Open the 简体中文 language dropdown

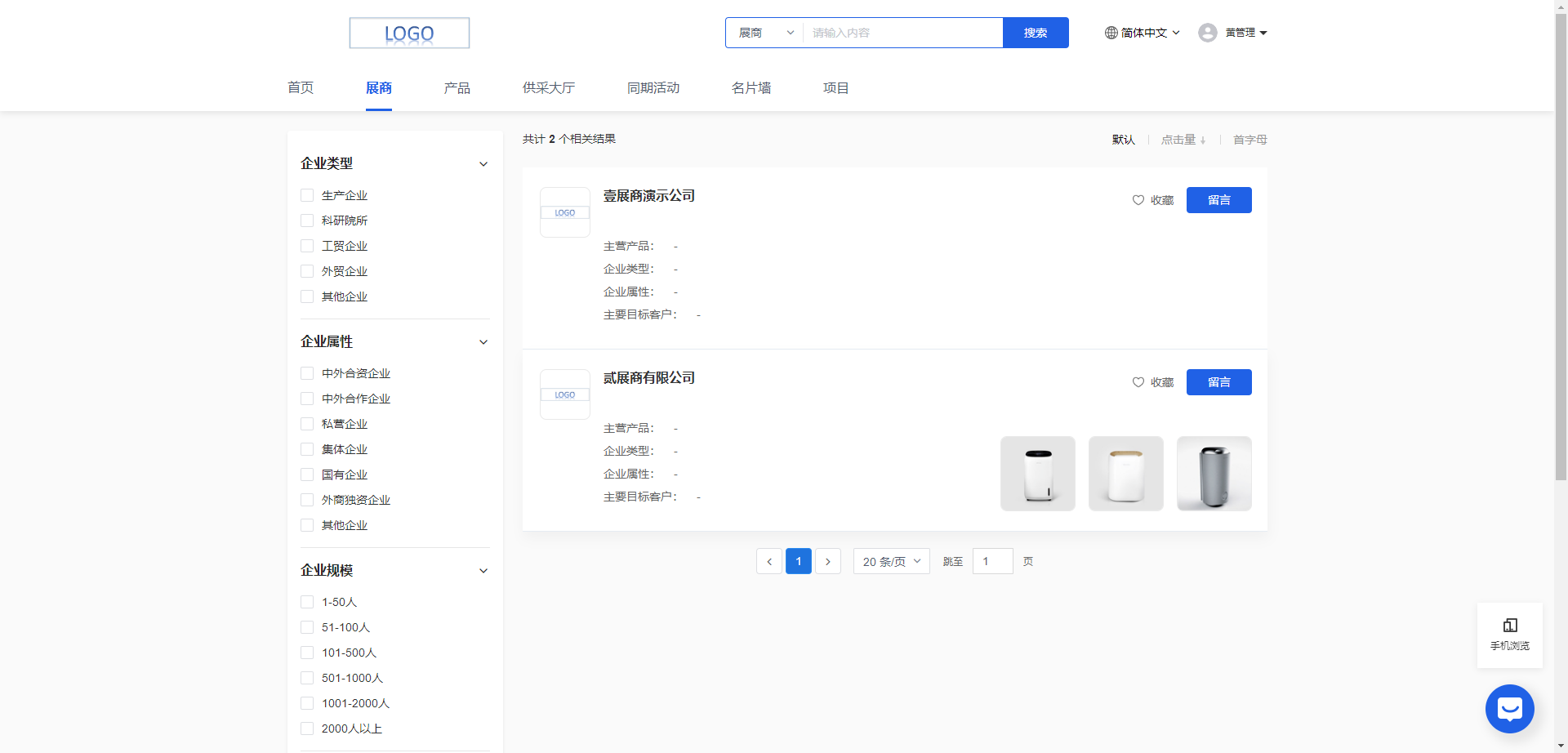[x=1143, y=33]
